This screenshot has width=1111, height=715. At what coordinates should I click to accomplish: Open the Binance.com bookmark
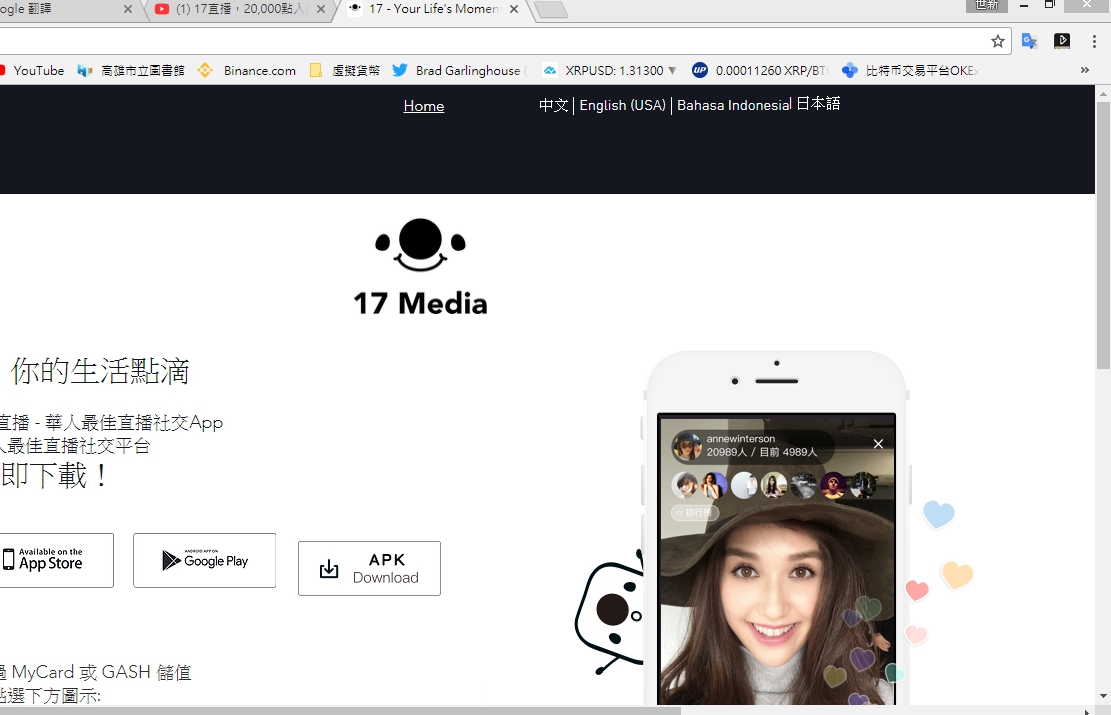click(248, 71)
